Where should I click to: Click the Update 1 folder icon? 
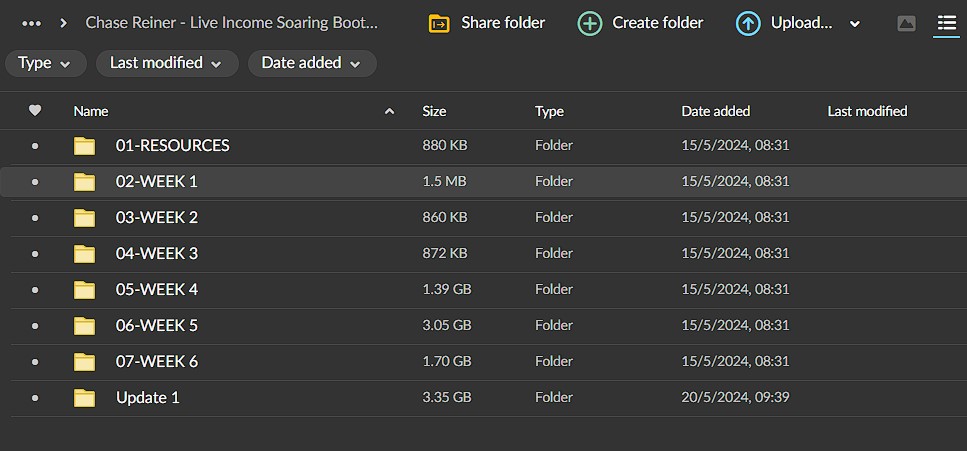pos(85,398)
